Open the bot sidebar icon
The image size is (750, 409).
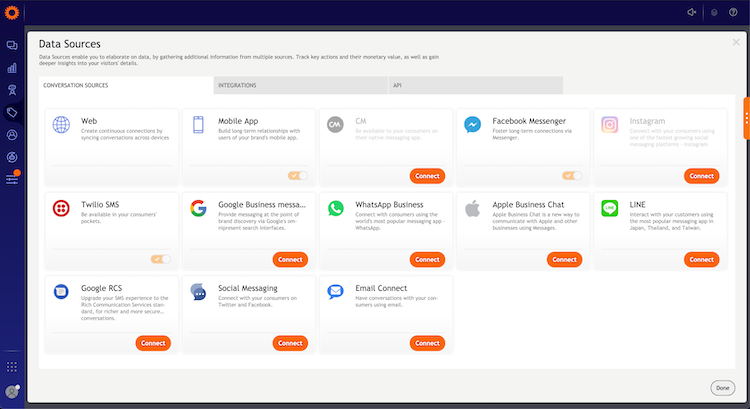(12, 89)
